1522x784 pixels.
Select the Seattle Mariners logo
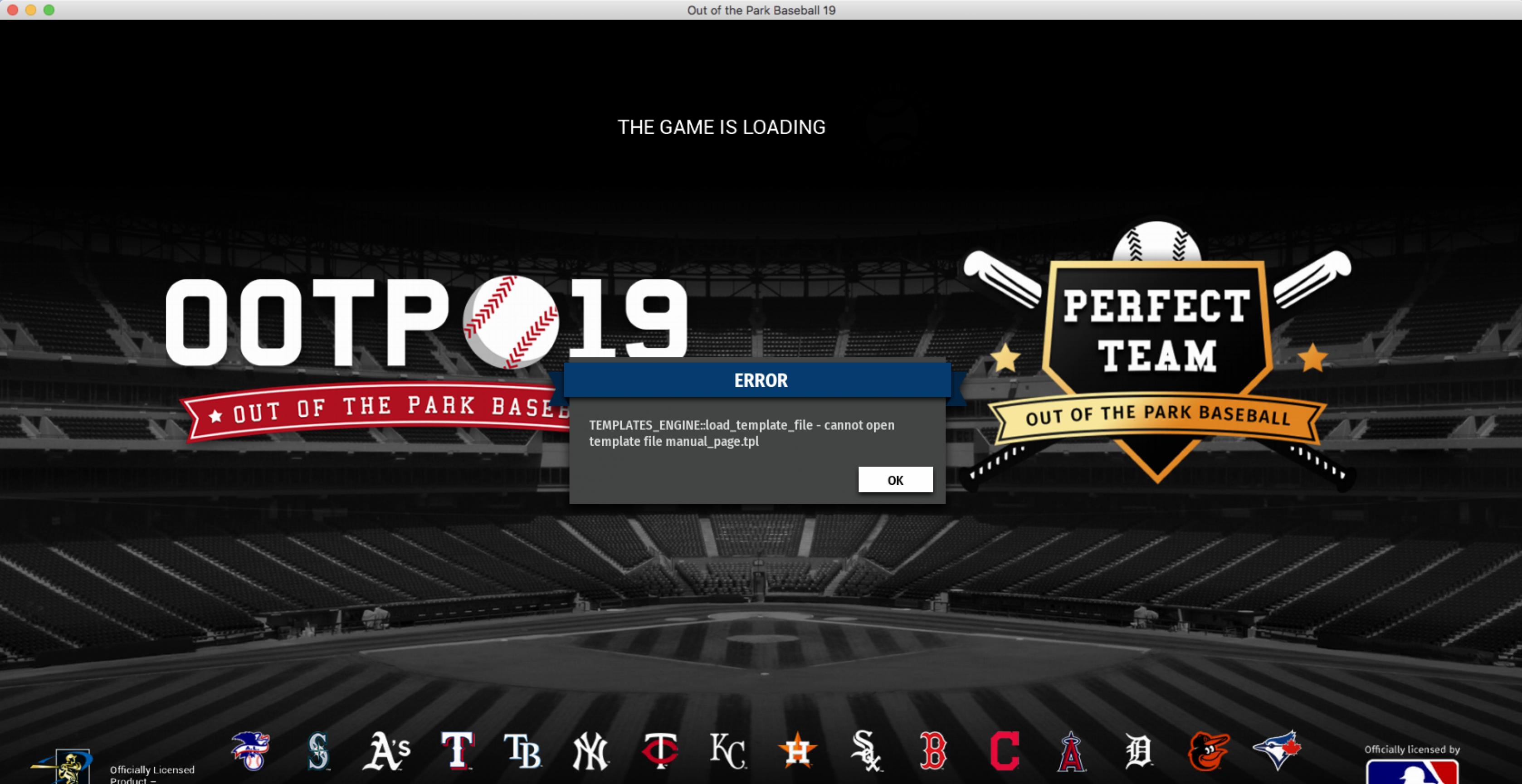pyautogui.click(x=318, y=751)
